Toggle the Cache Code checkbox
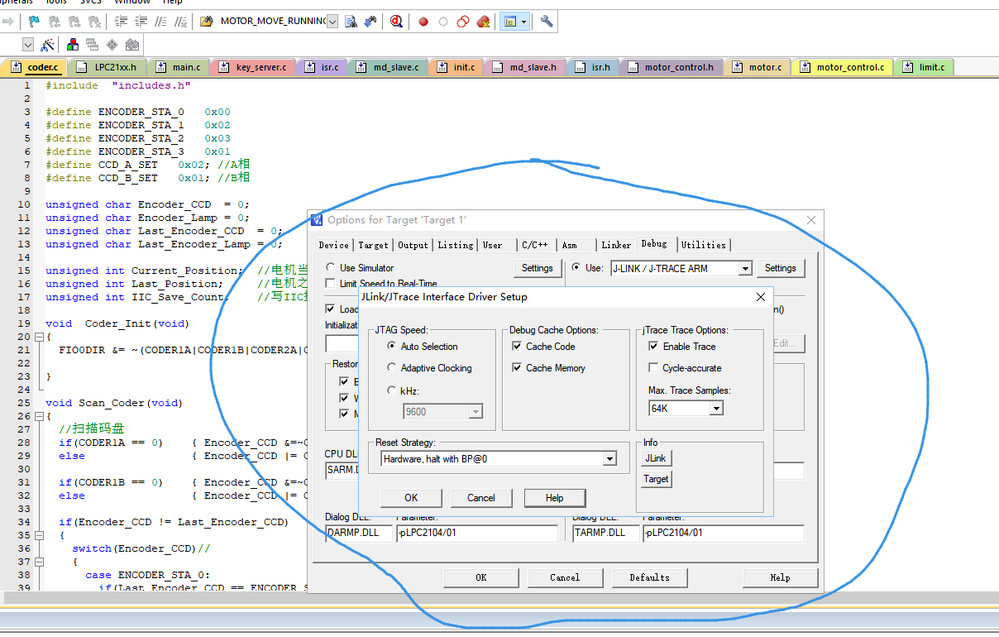 point(517,346)
